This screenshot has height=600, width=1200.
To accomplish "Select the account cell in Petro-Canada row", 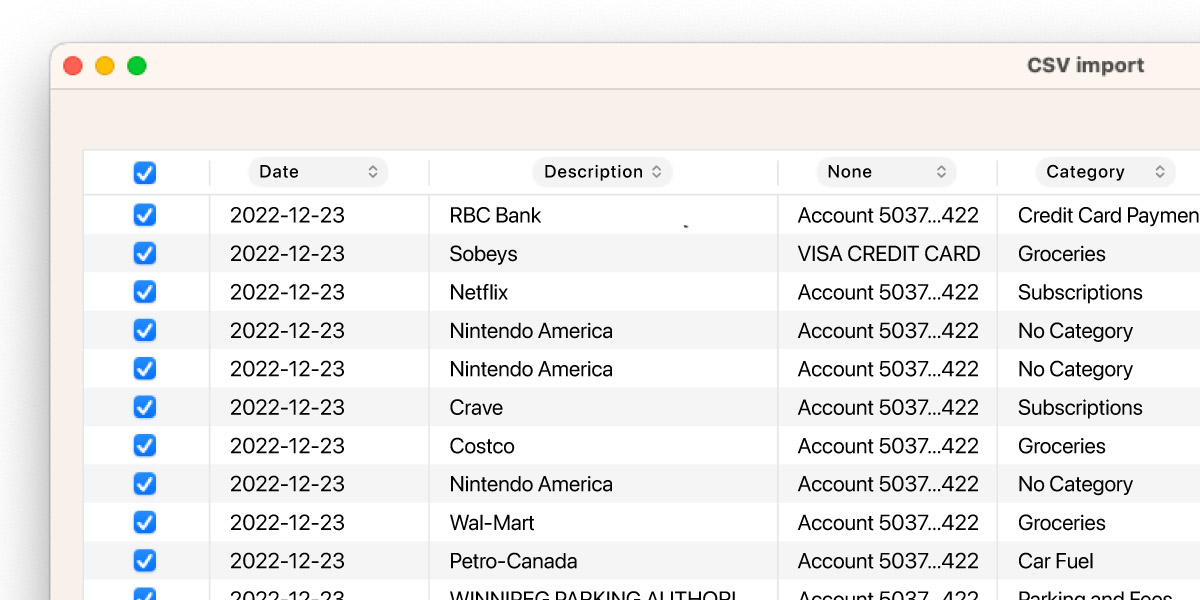I will click(x=888, y=561).
